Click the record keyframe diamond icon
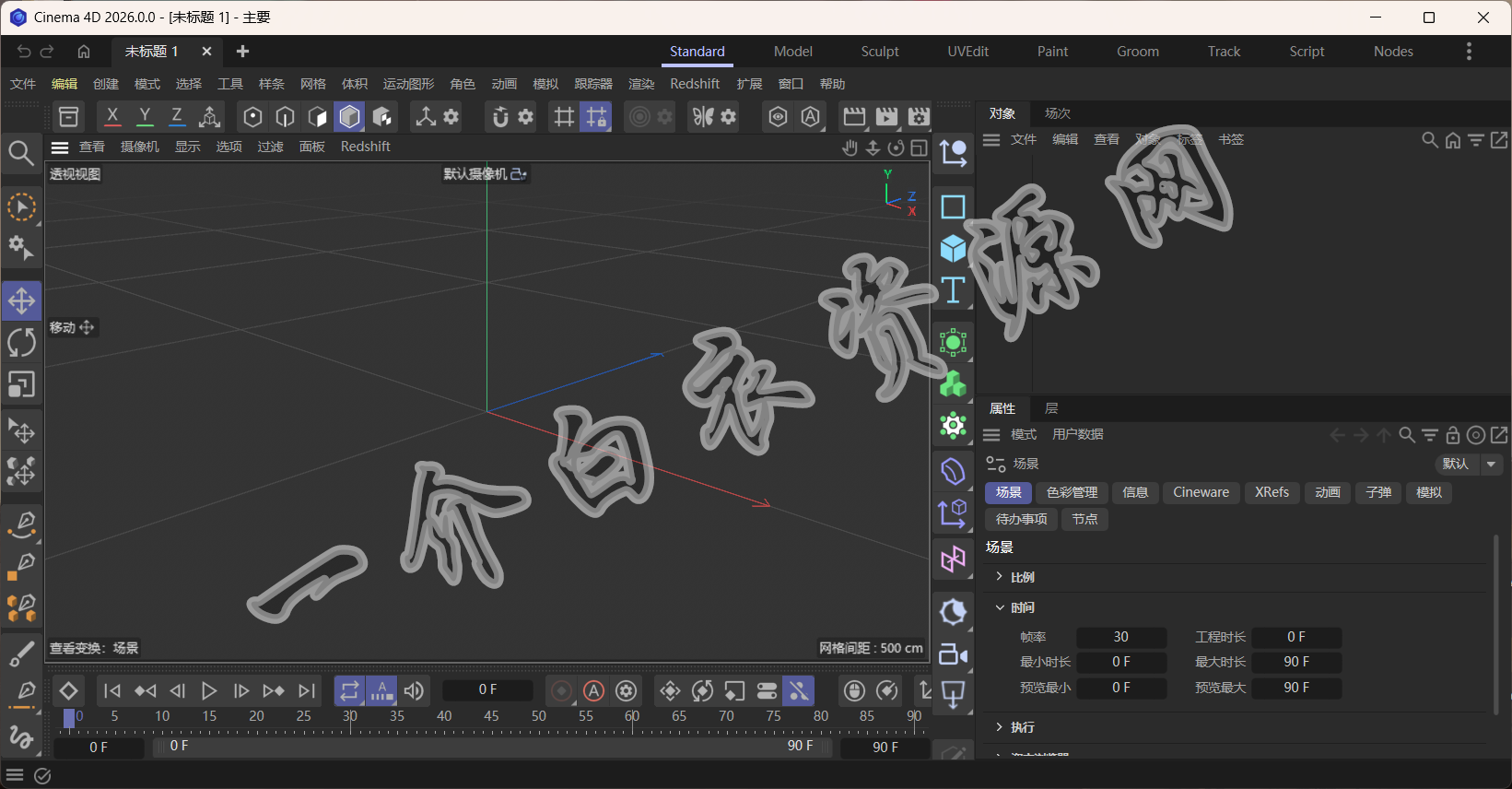This screenshot has width=1512, height=789. [x=68, y=691]
